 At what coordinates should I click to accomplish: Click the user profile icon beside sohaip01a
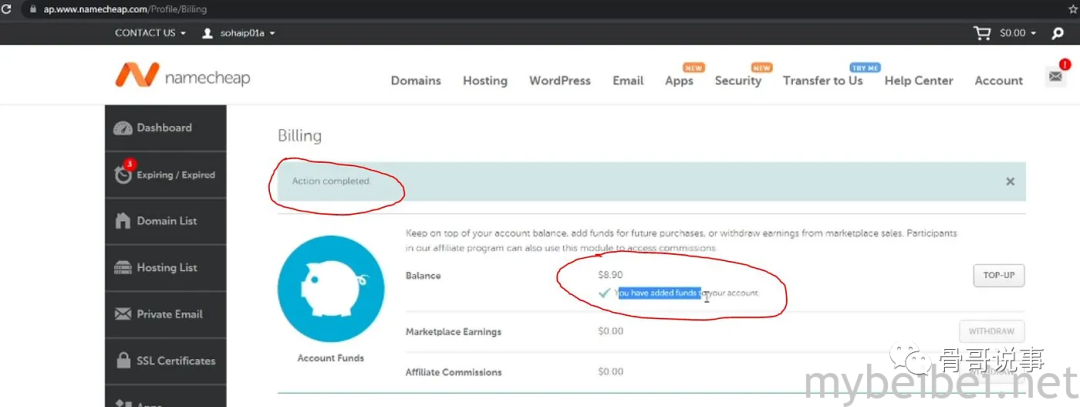pyautogui.click(x=207, y=33)
